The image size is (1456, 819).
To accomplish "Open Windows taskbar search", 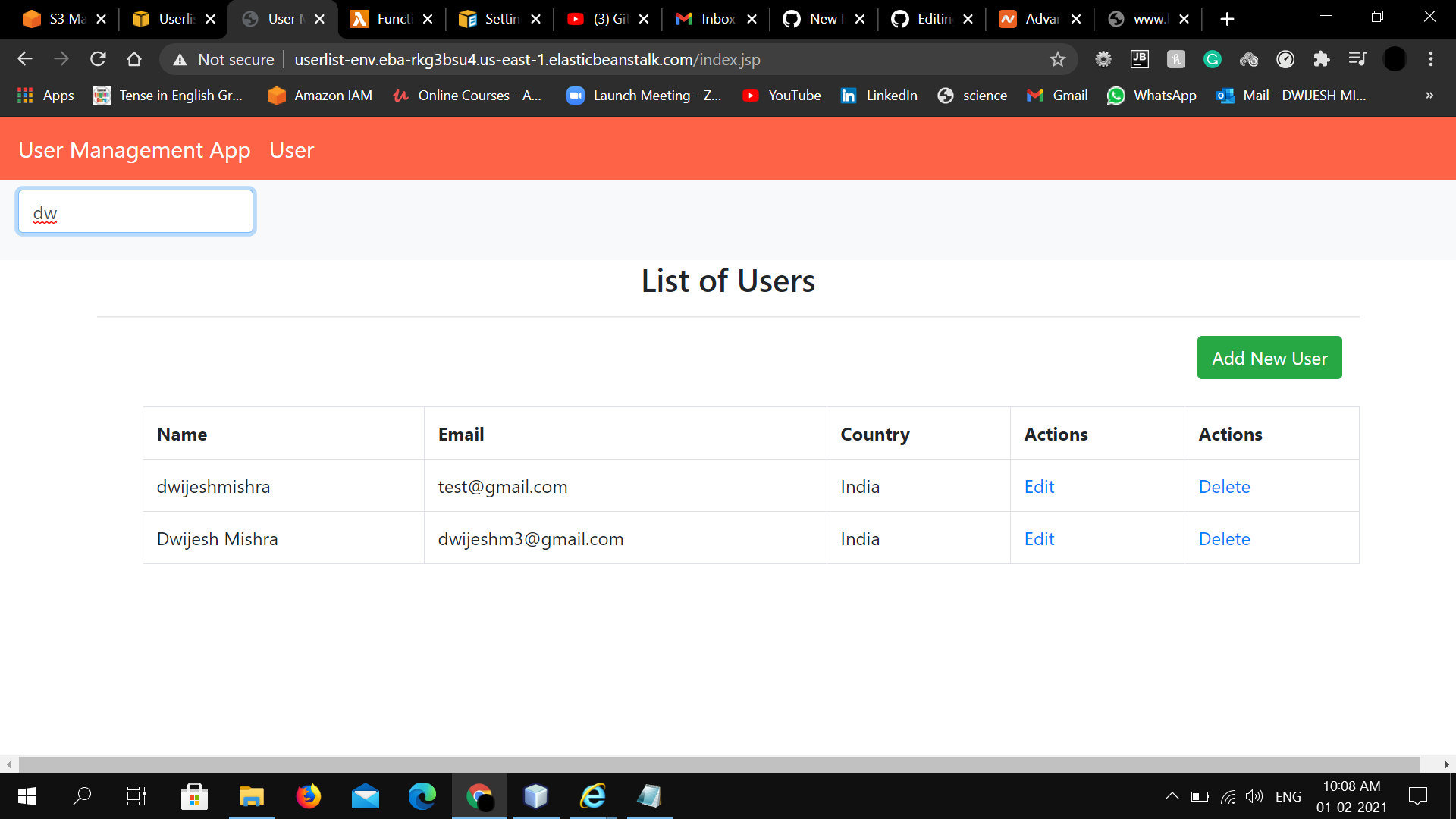I will coord(81,796).
